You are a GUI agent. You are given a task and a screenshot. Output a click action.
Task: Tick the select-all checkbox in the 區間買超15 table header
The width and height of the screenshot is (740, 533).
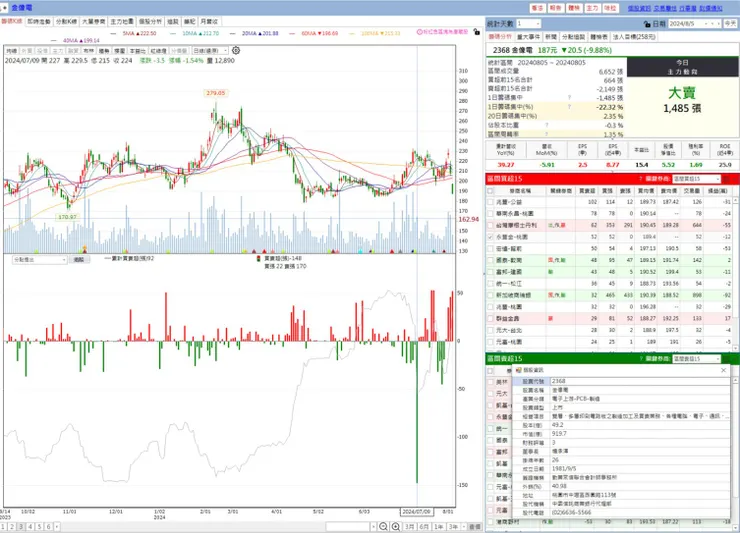491,191
